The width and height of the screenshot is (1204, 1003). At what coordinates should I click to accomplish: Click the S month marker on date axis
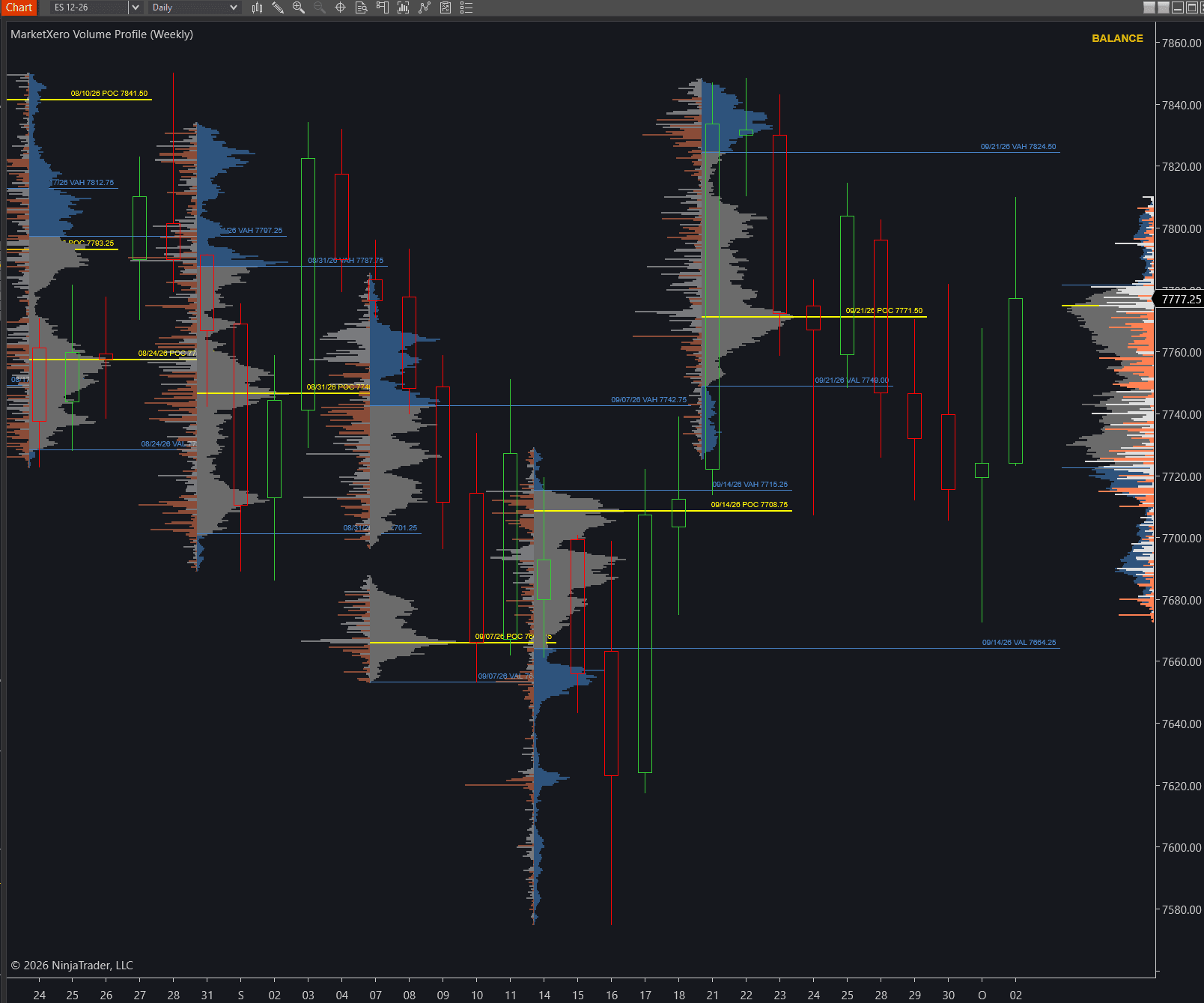tap(241, 996)
